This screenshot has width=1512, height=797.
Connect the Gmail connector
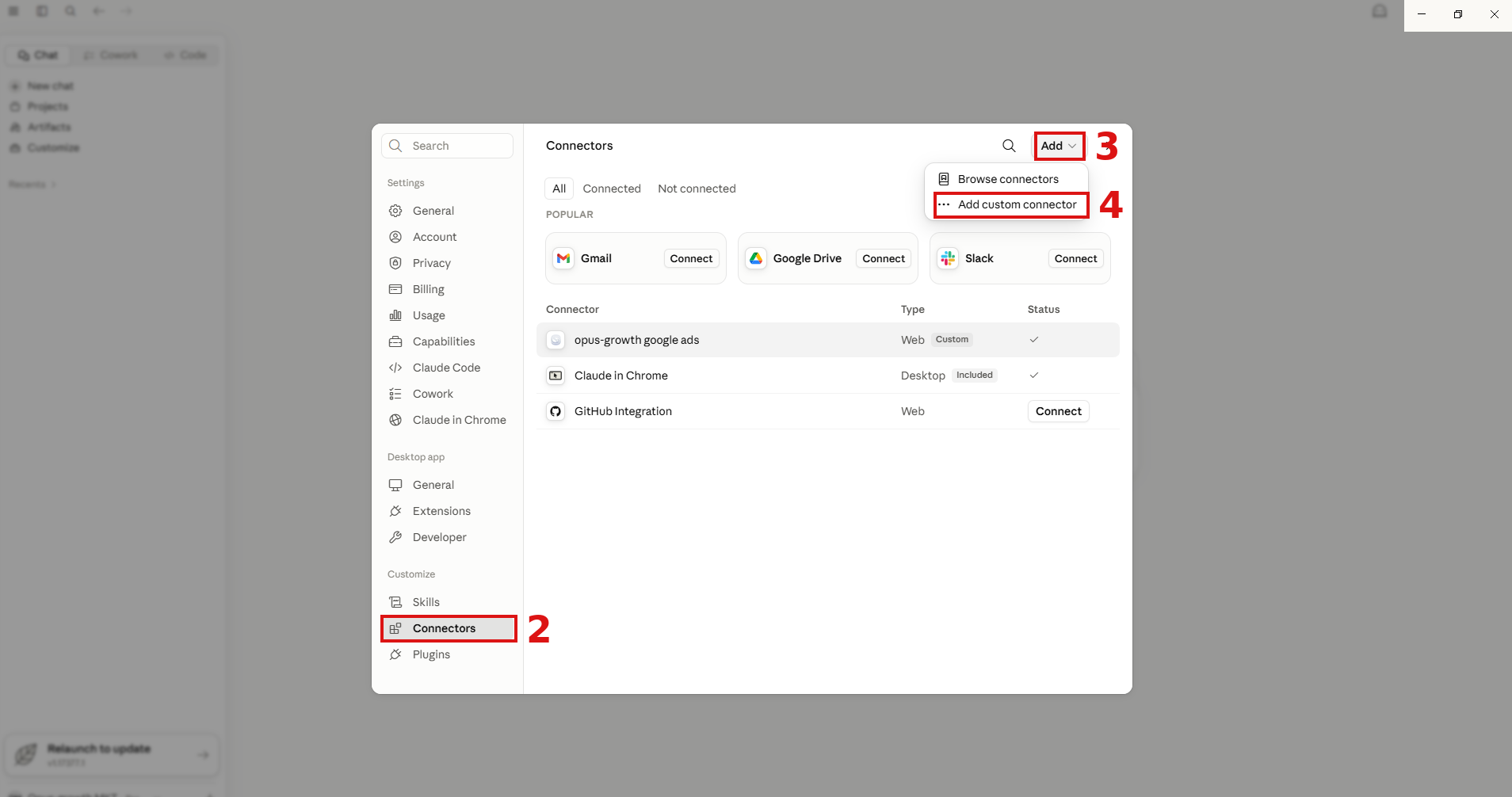pyautogui.click(x=691, y=258)
